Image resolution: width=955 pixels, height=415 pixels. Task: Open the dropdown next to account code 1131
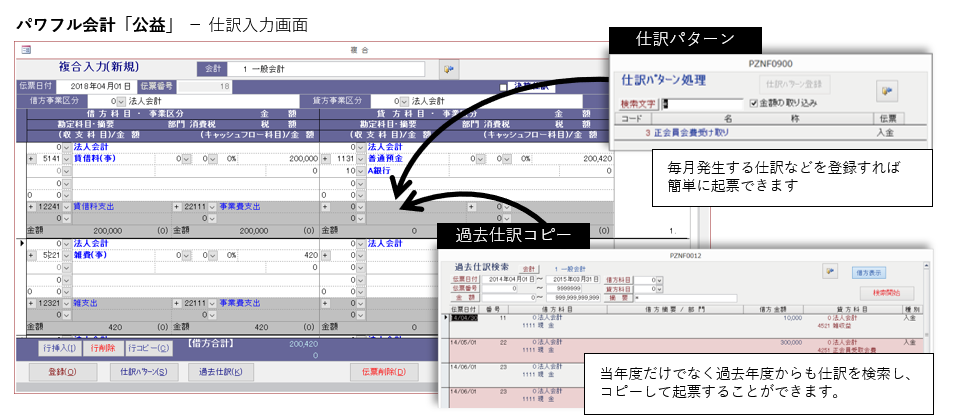pos(361,158)
